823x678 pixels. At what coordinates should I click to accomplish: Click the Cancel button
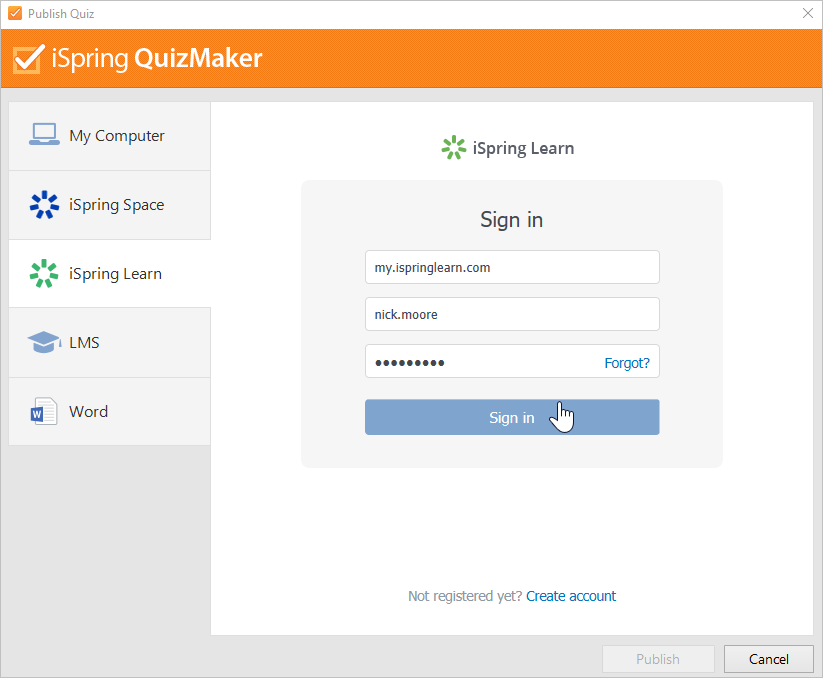(x=769, y=659)
